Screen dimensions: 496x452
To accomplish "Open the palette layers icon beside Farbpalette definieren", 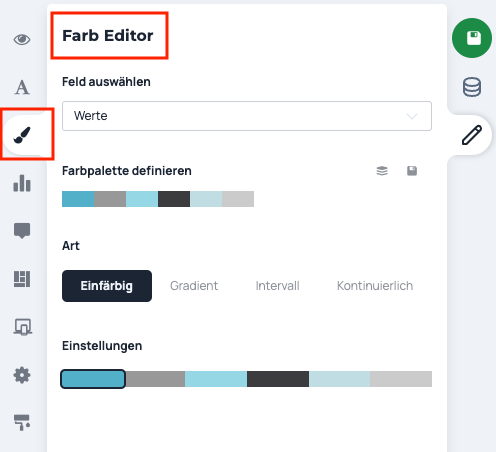I will click(x=382, y=171).
